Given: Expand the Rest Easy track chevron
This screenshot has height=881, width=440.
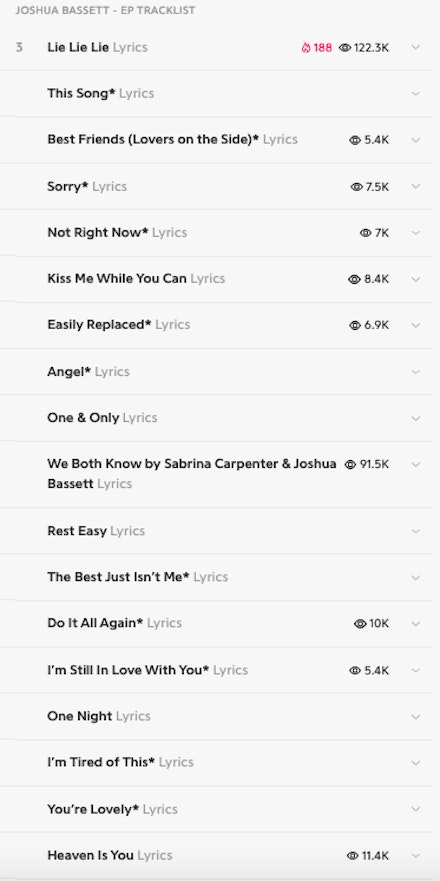Looking at the screenshot, I should [416, 531].
